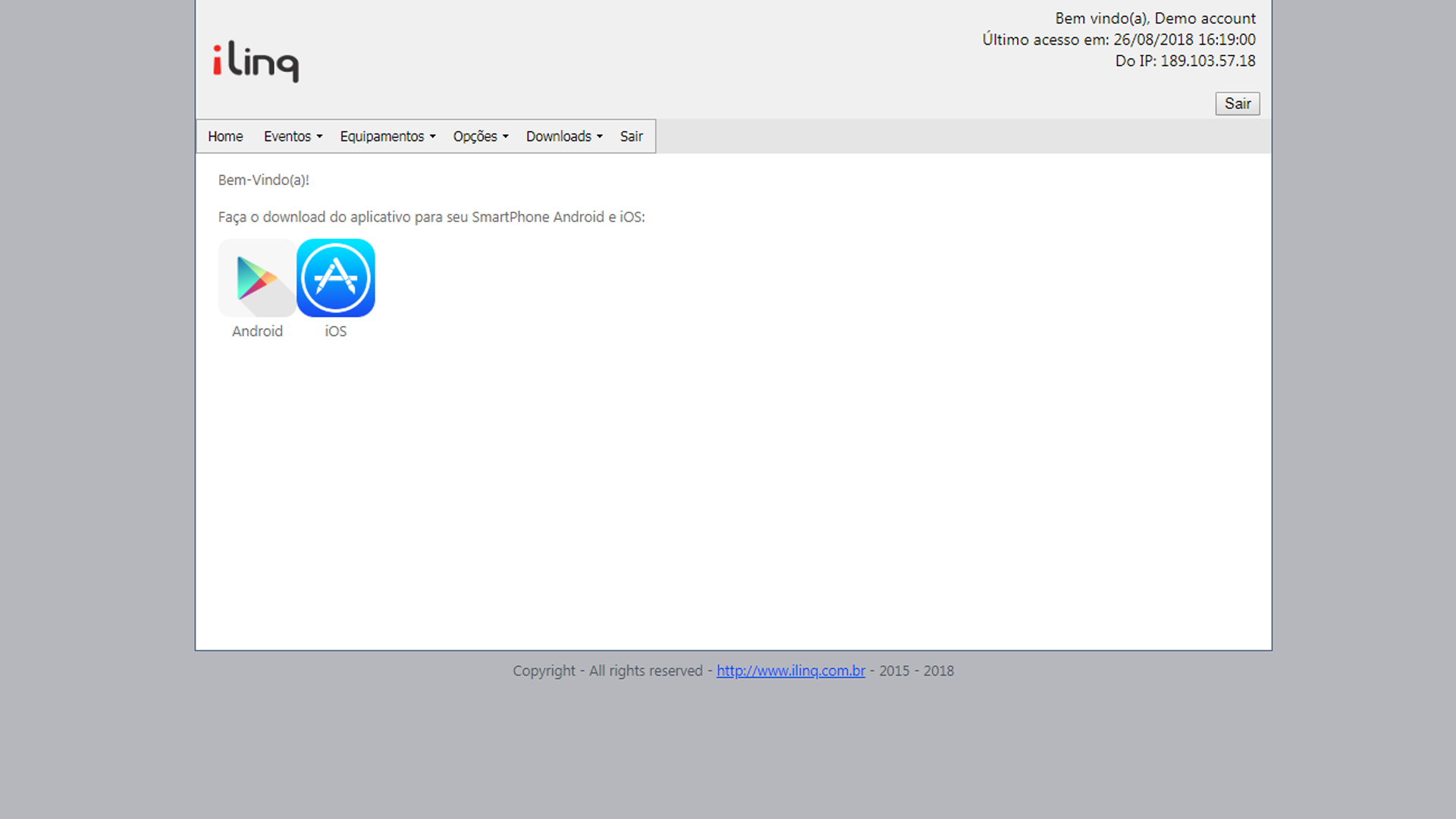Expand the arrow beside Eventos
Image resolution: width=1456 pixels, height=819 pixels.
pyautogui.click(x=320, y=137)
